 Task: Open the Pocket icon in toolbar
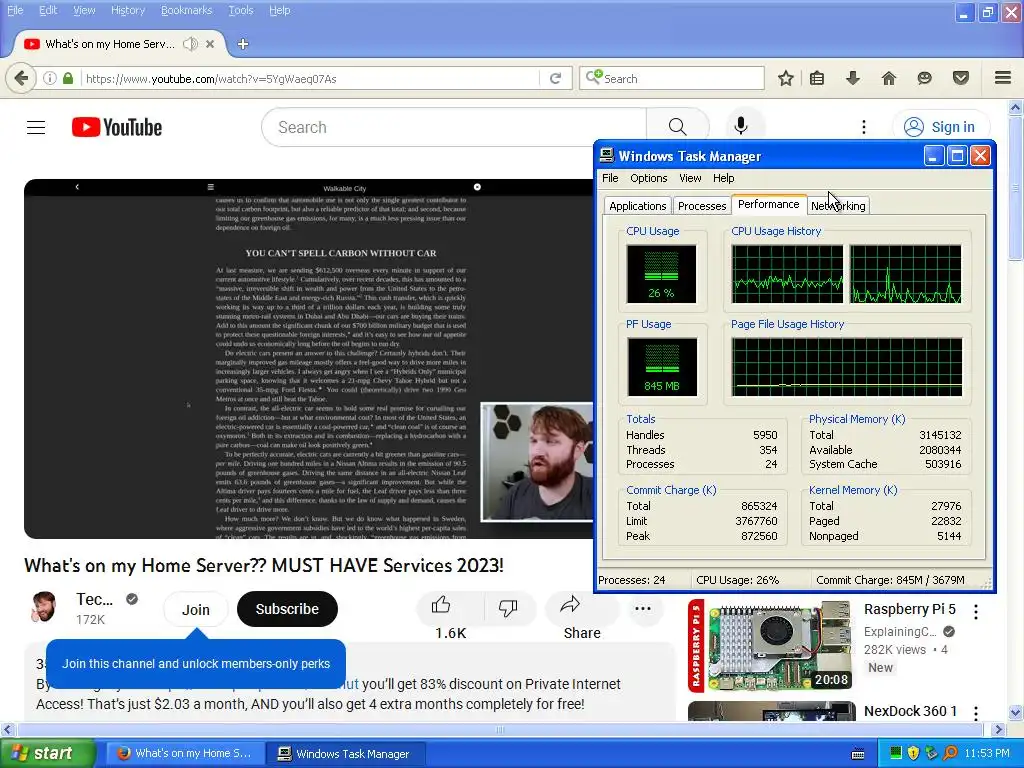pos(961,78)
